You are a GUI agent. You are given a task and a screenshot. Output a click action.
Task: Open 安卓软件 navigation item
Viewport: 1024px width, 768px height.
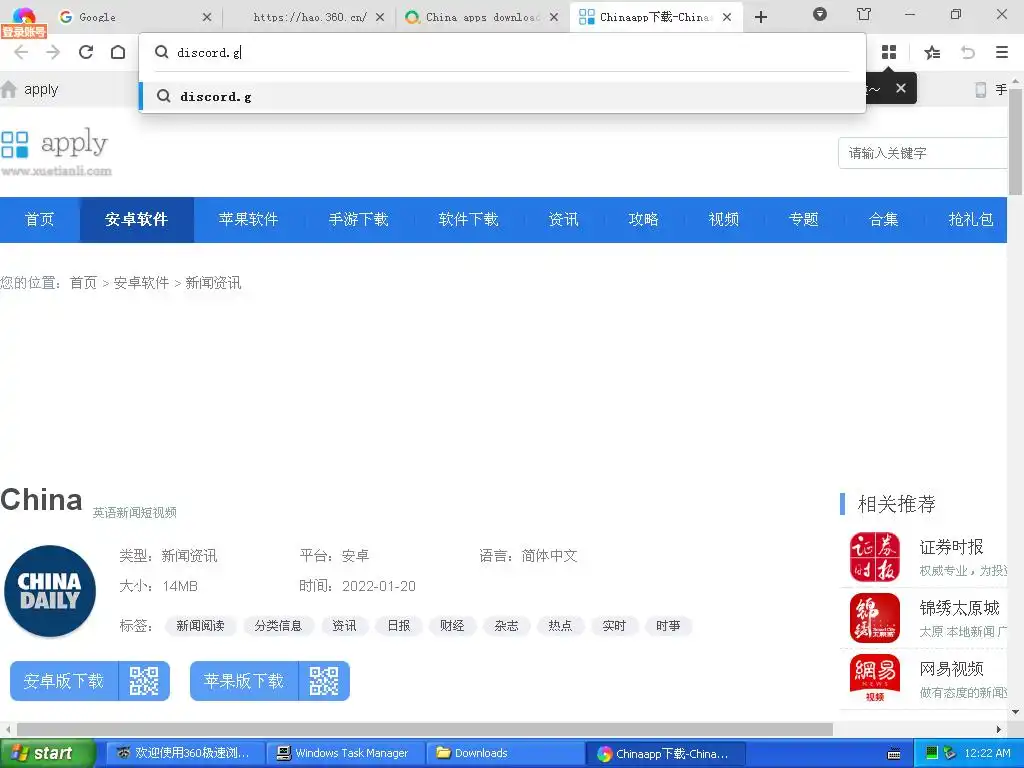pyautogui.click(x=136, y=219)
